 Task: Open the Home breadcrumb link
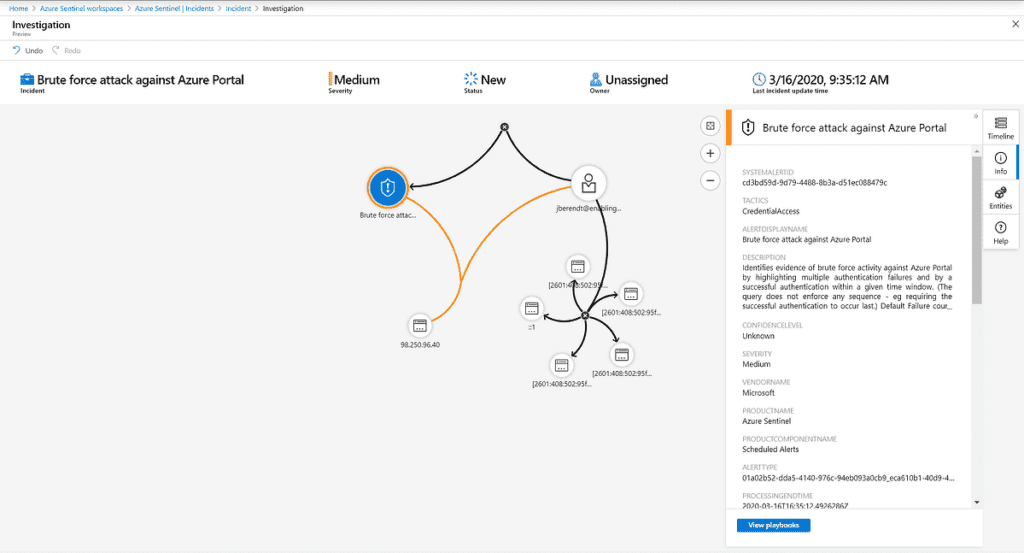[18, 8]
